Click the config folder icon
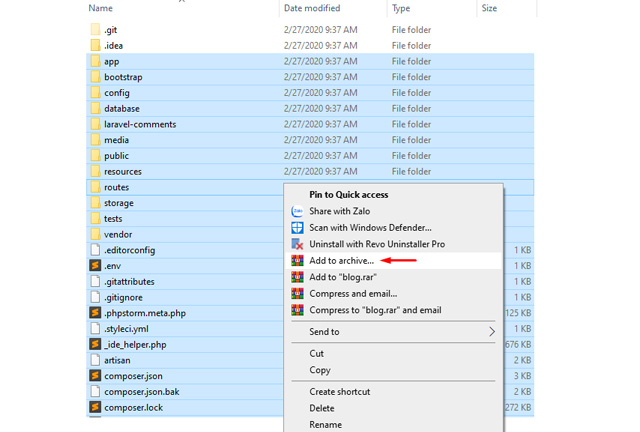Viewport: 640px width, 432px height. tap(95, 93)
